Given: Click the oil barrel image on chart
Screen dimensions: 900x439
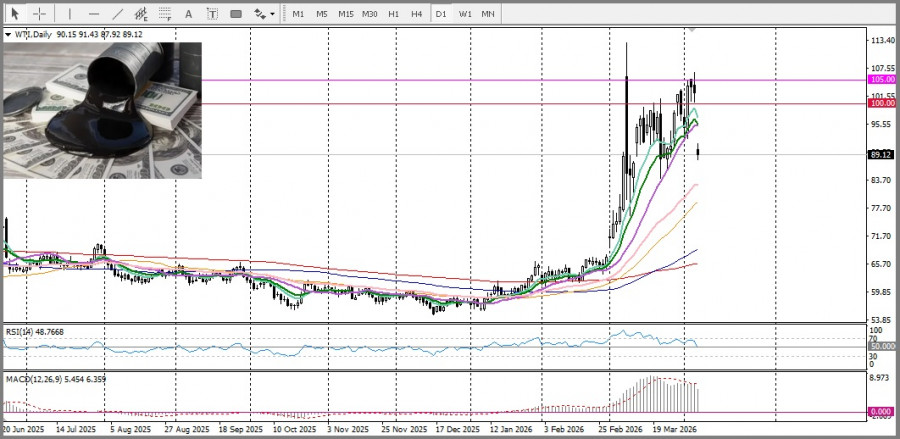Looking at the screenshot, I should (x=103, y=110).
